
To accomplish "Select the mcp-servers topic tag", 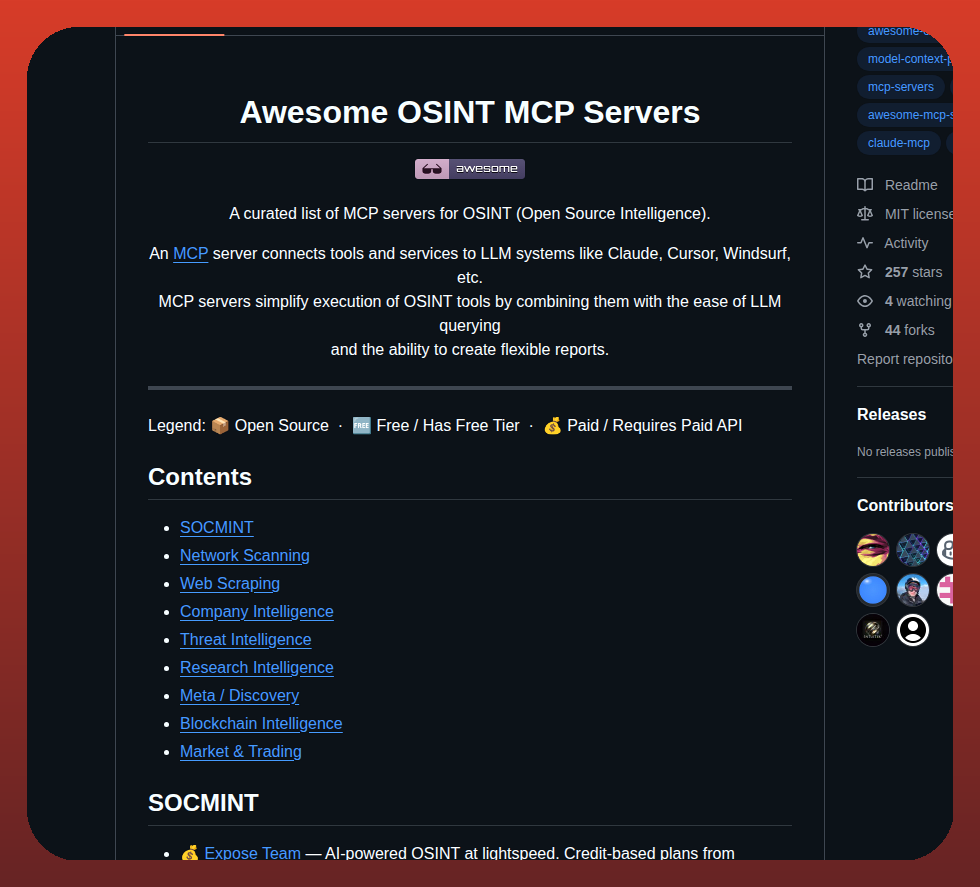I will pyautogui.click(x=901, y=87).
